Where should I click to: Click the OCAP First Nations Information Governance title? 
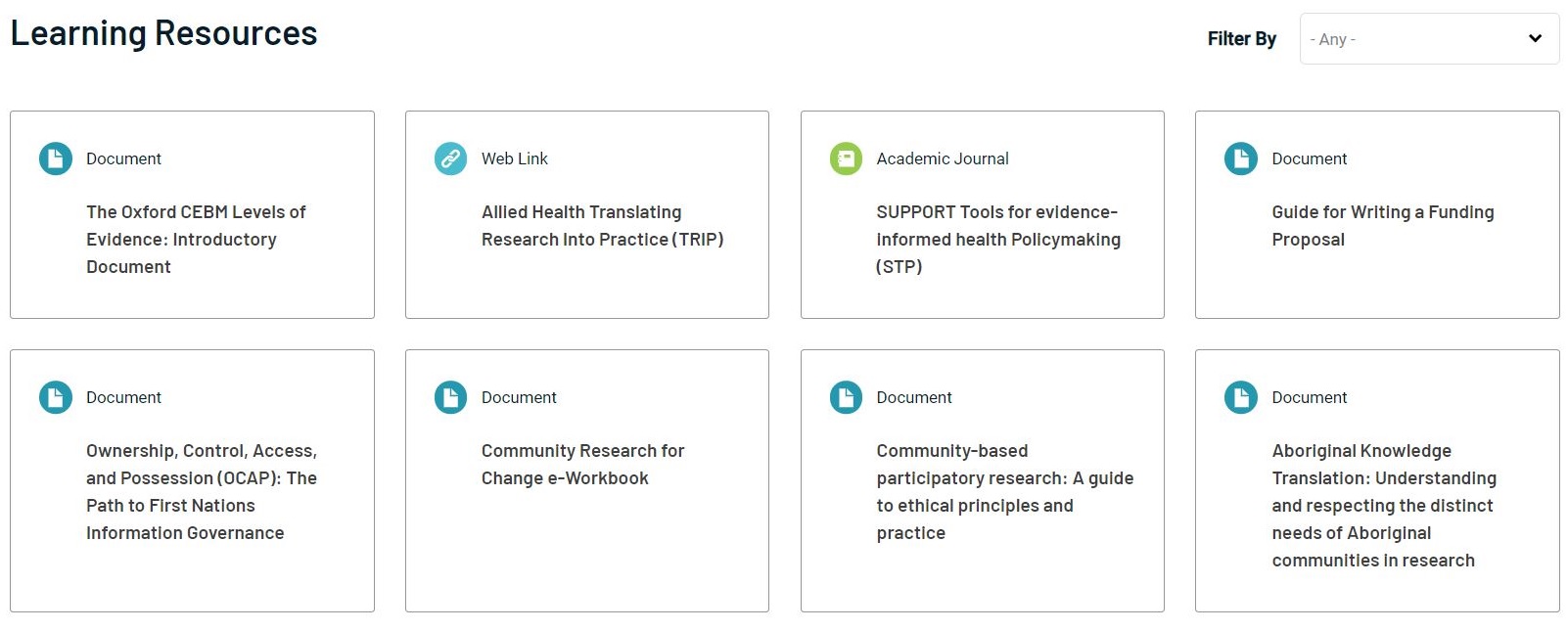pos(200,491)
